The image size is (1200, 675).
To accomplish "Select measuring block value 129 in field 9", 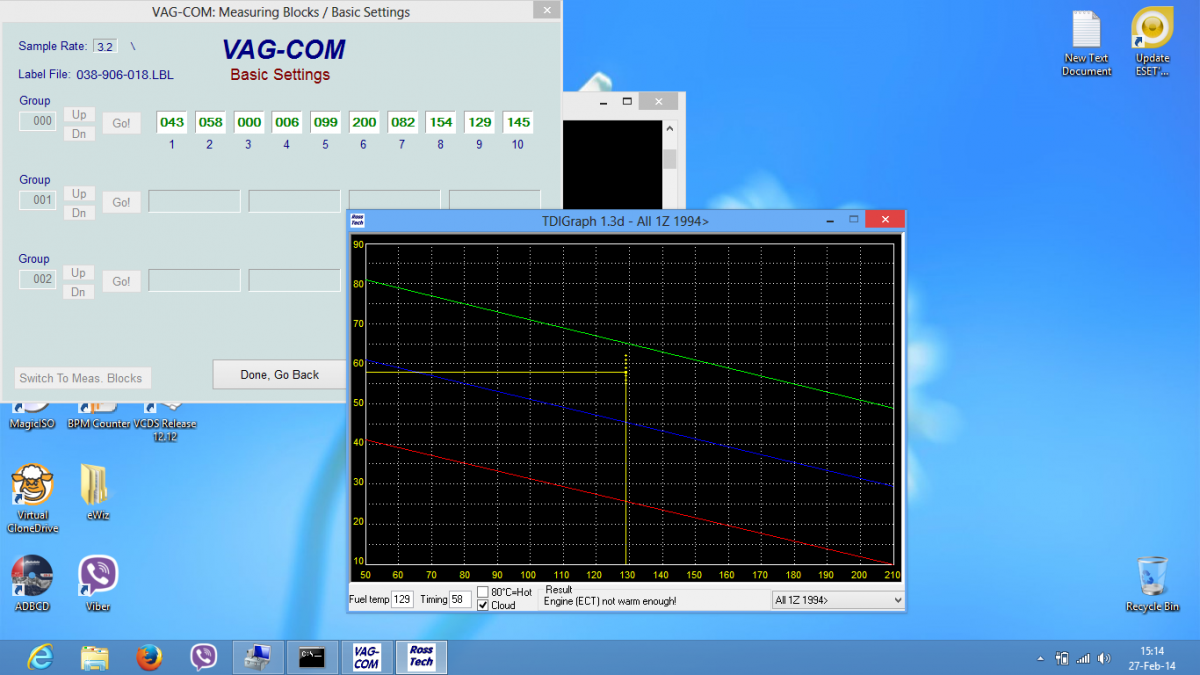I will pos(480,122).
